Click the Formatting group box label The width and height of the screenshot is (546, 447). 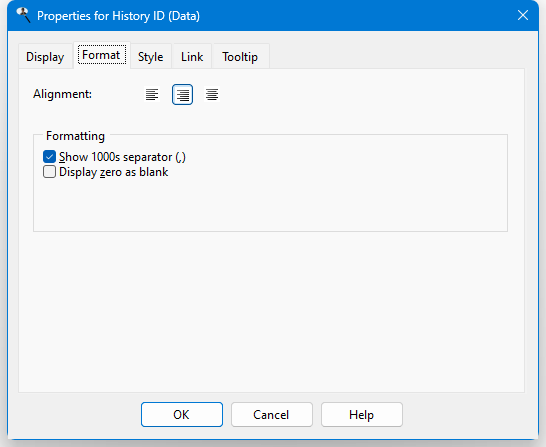(75, 136)
